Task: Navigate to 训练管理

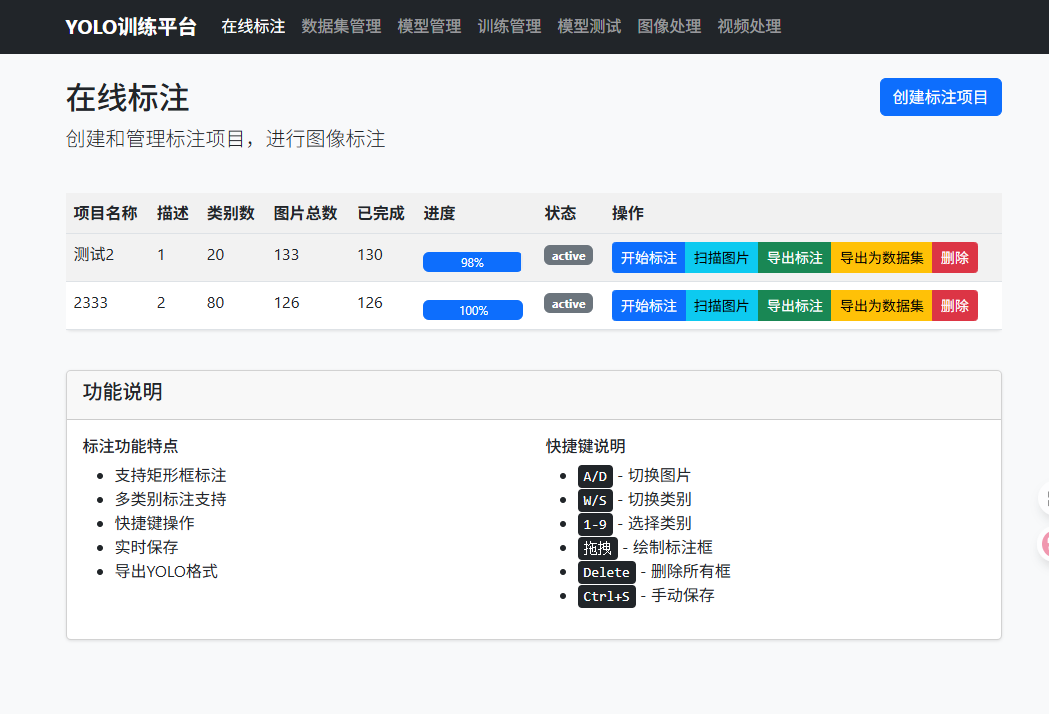Action: tap(509, 27)
